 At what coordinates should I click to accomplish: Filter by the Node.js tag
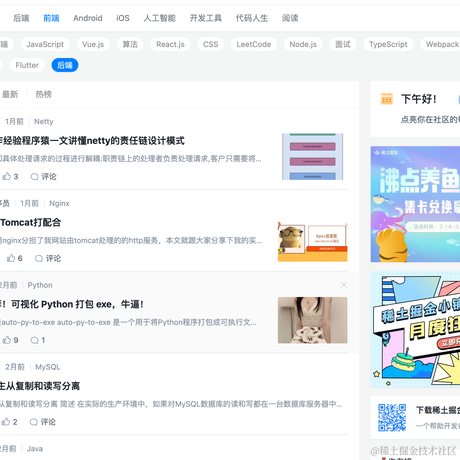(x=303, y=44)
